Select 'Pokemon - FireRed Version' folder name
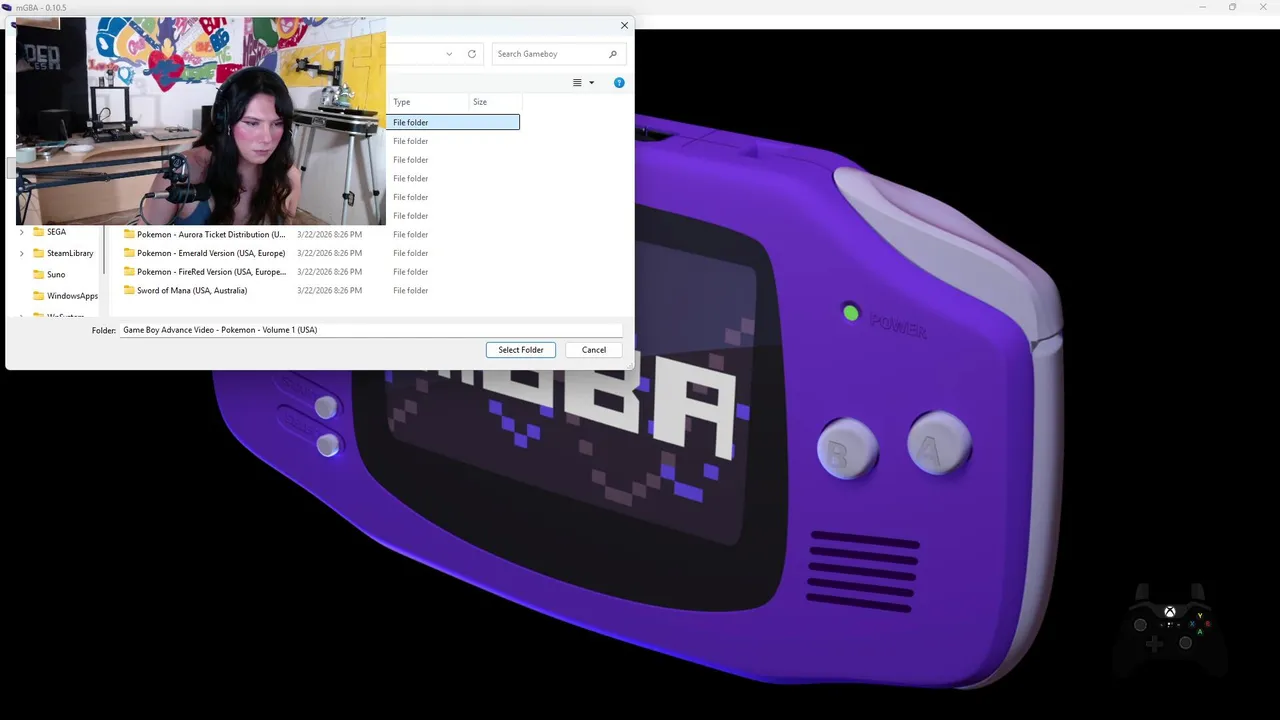The height and width of the screenshot is (720, 1280). [x=211, y=272]
